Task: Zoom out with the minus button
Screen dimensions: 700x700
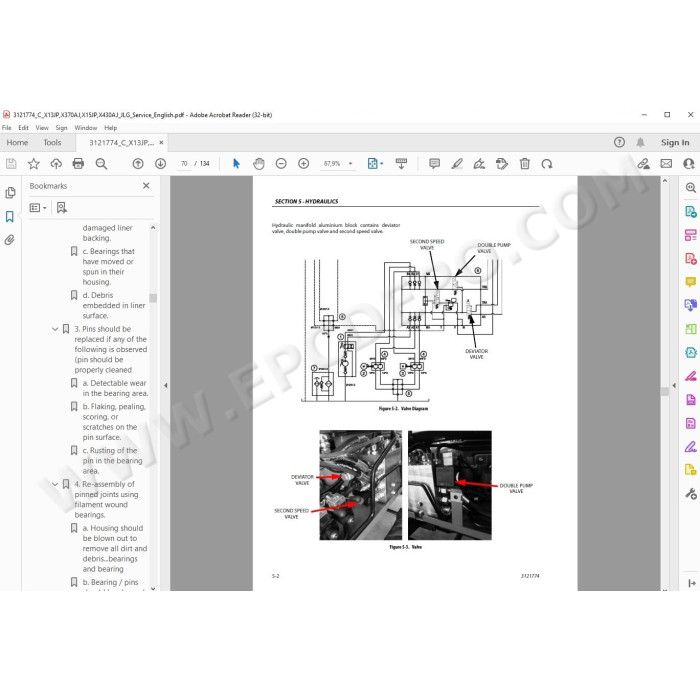Action: (281, 164)
